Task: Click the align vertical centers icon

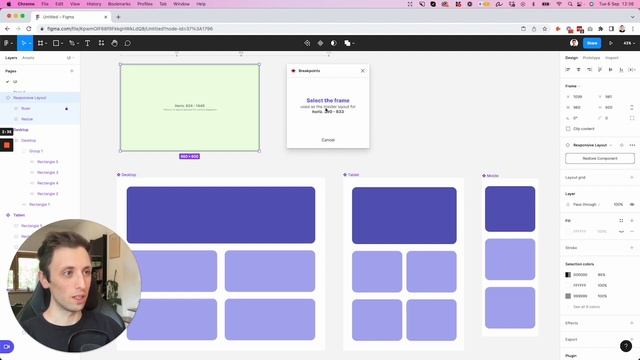Action: coord(611,70)
